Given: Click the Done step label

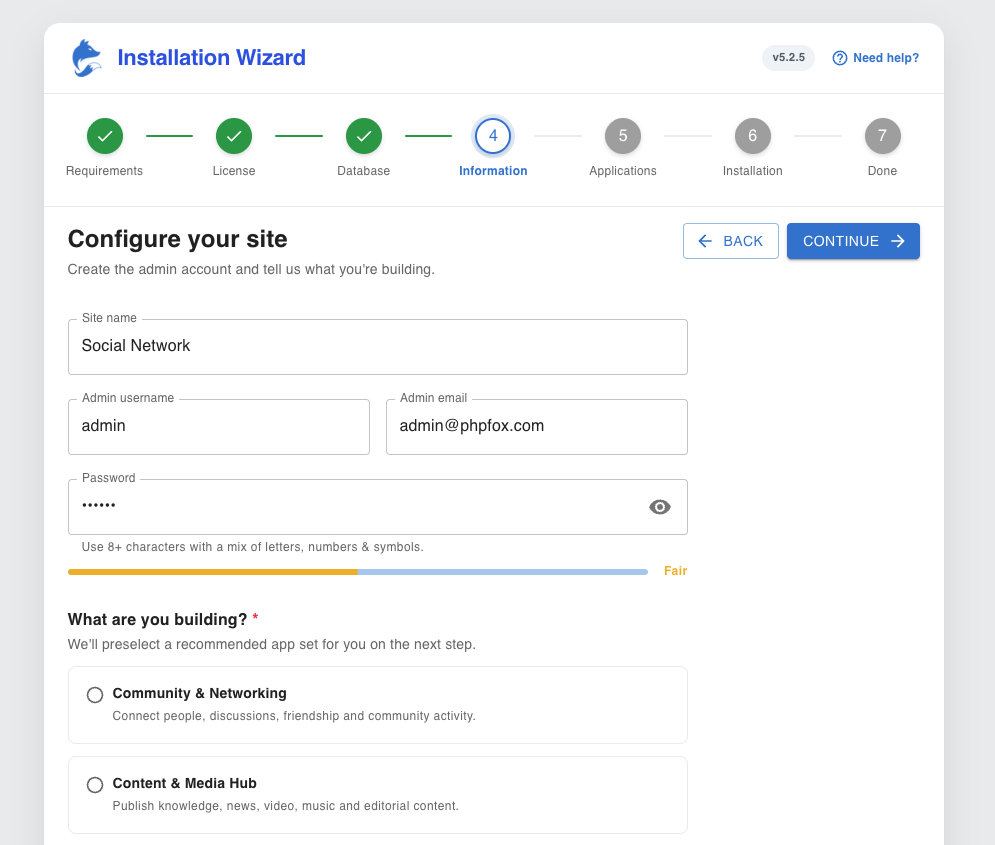Looking at the screenshot, I should point(883,171).
